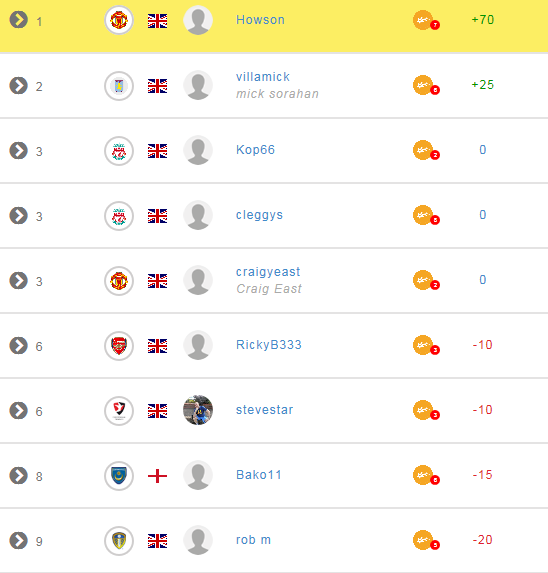This screenshot has width=548, height=573.
Task: Open the RickyB333 username link
Action: tap(269, 345)
